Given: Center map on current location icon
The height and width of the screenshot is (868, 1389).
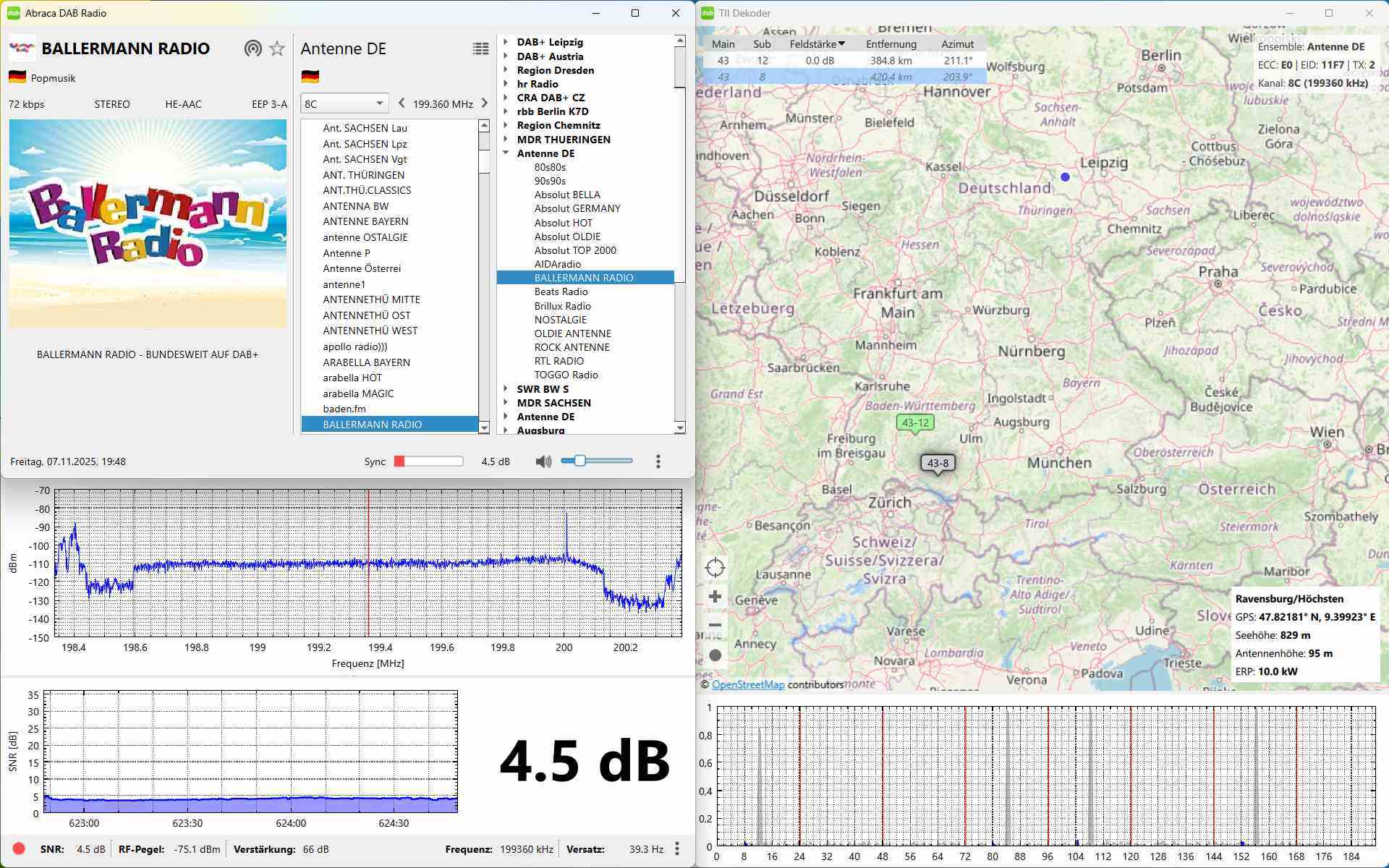Looking at the screenshot, I should click(x=715, y=568).
